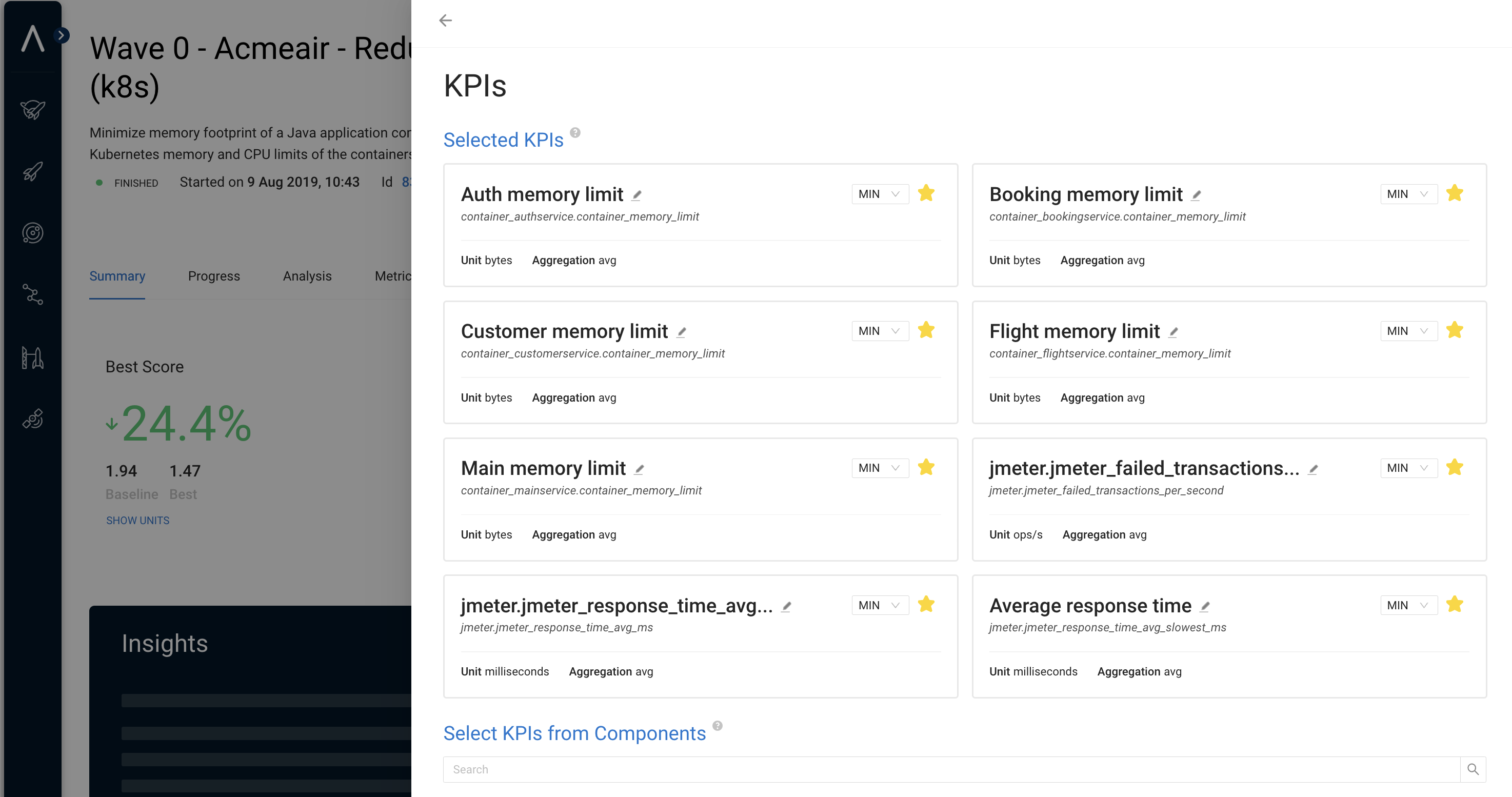Image resolution: width=1512 pixels, height=797 pixels.
Task: Click the back arrow in KPIs panel
Action: click(446, 21)
